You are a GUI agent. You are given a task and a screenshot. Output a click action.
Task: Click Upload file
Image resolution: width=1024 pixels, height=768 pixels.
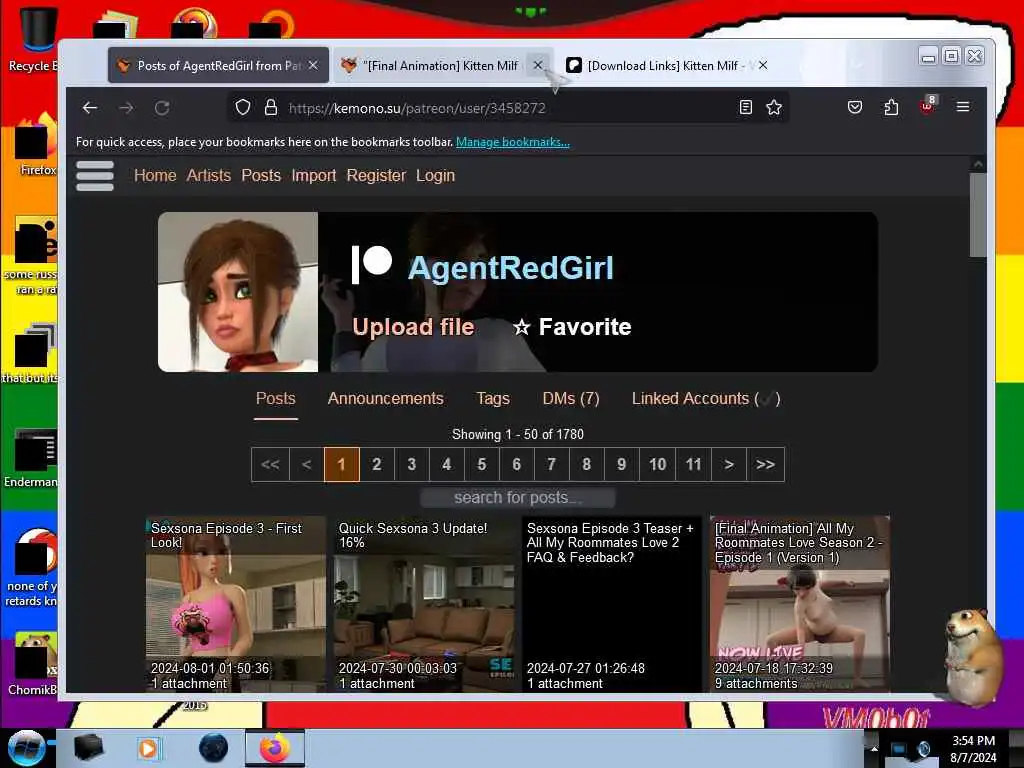click(413, 327)
